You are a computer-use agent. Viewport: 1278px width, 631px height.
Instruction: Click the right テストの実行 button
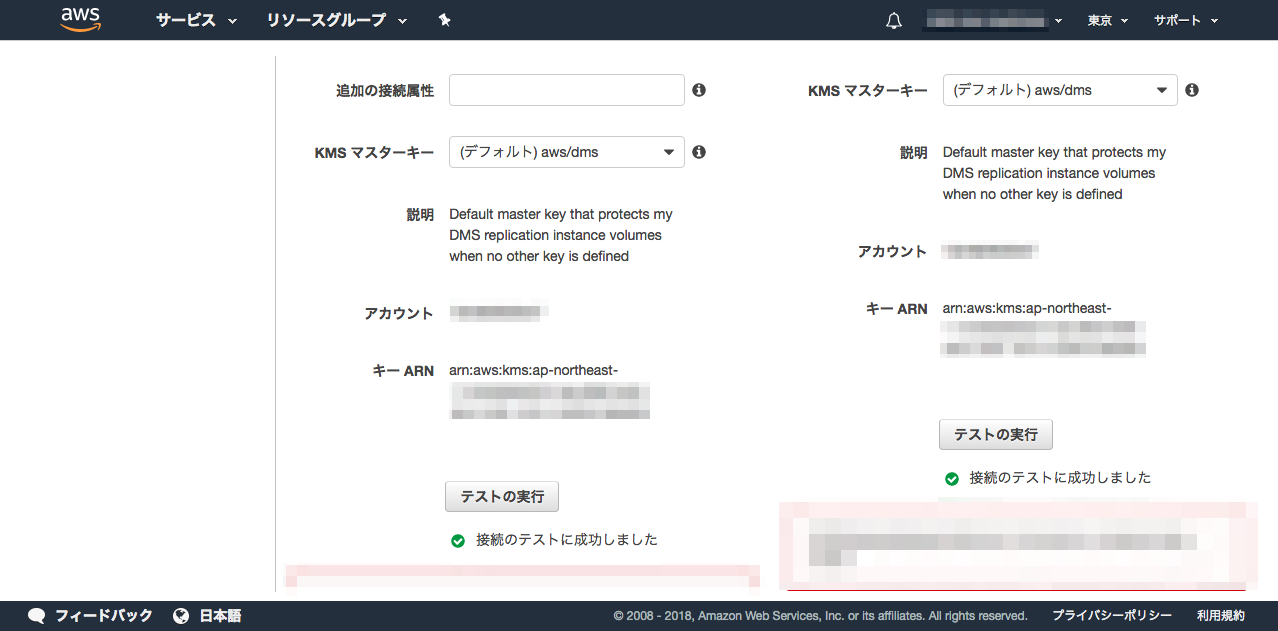pyautogui.click(x=995, y=434)
